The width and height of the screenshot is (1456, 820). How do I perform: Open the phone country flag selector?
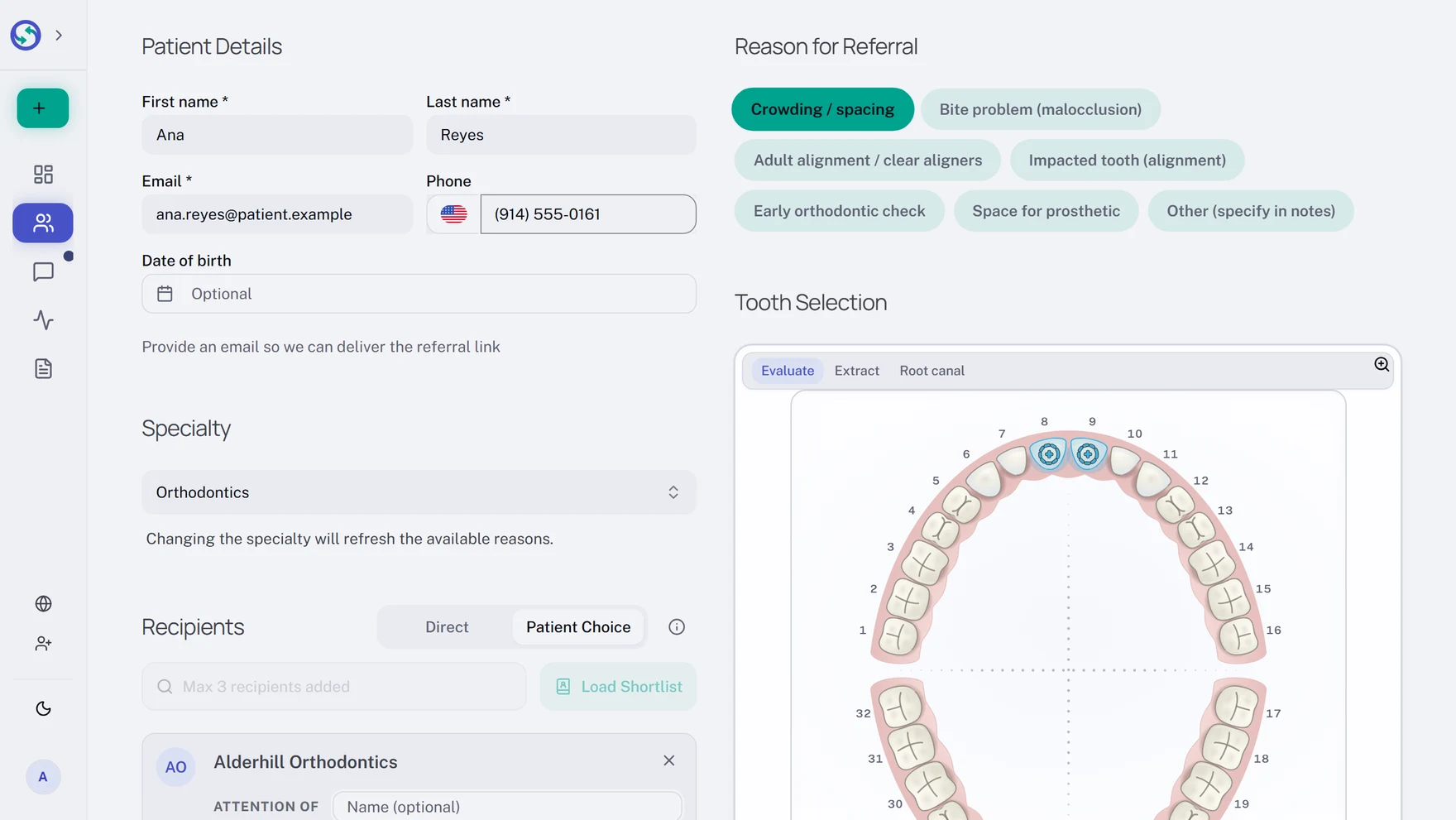pos(453,214)
